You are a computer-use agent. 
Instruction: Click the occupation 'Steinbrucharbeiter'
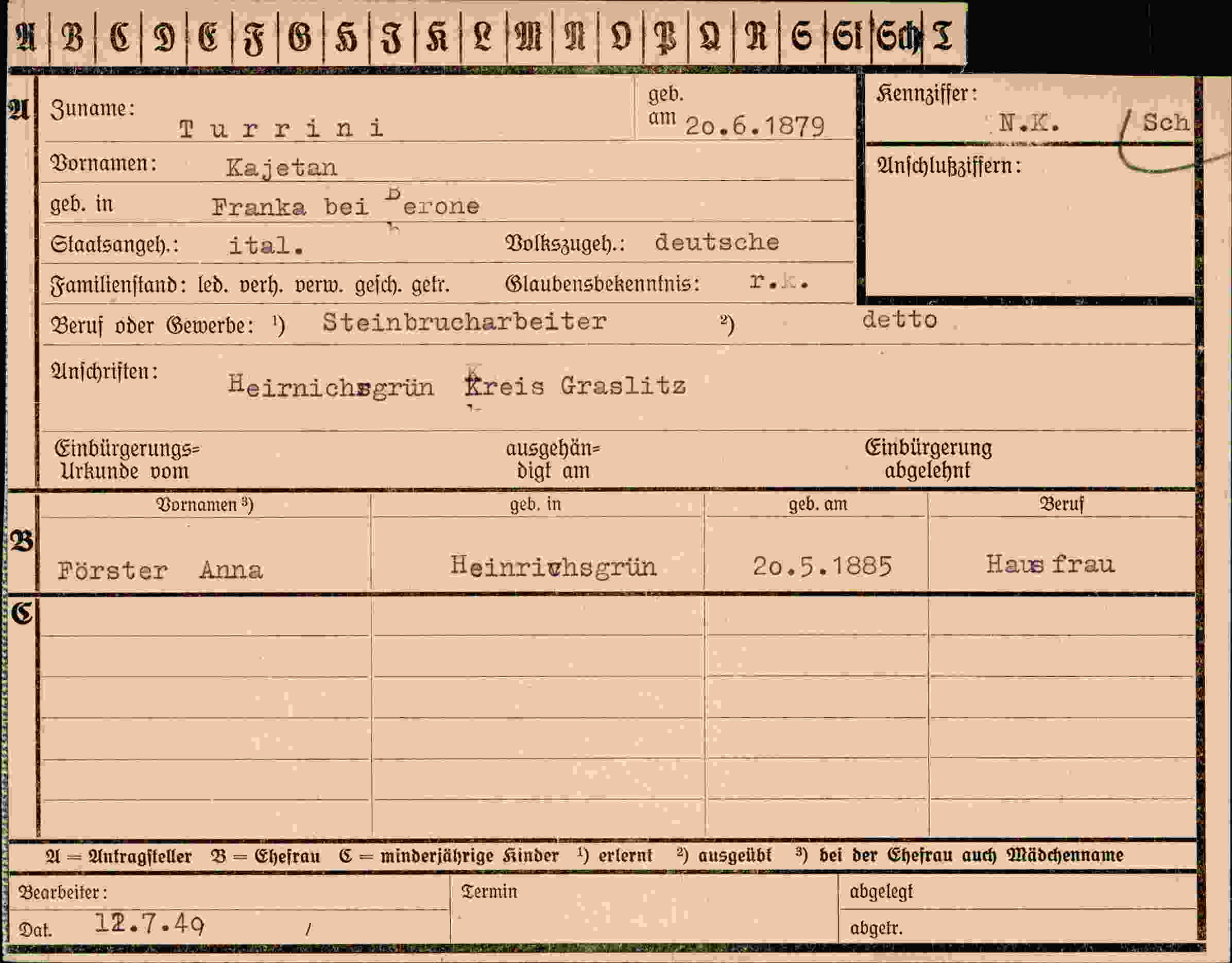464,322
